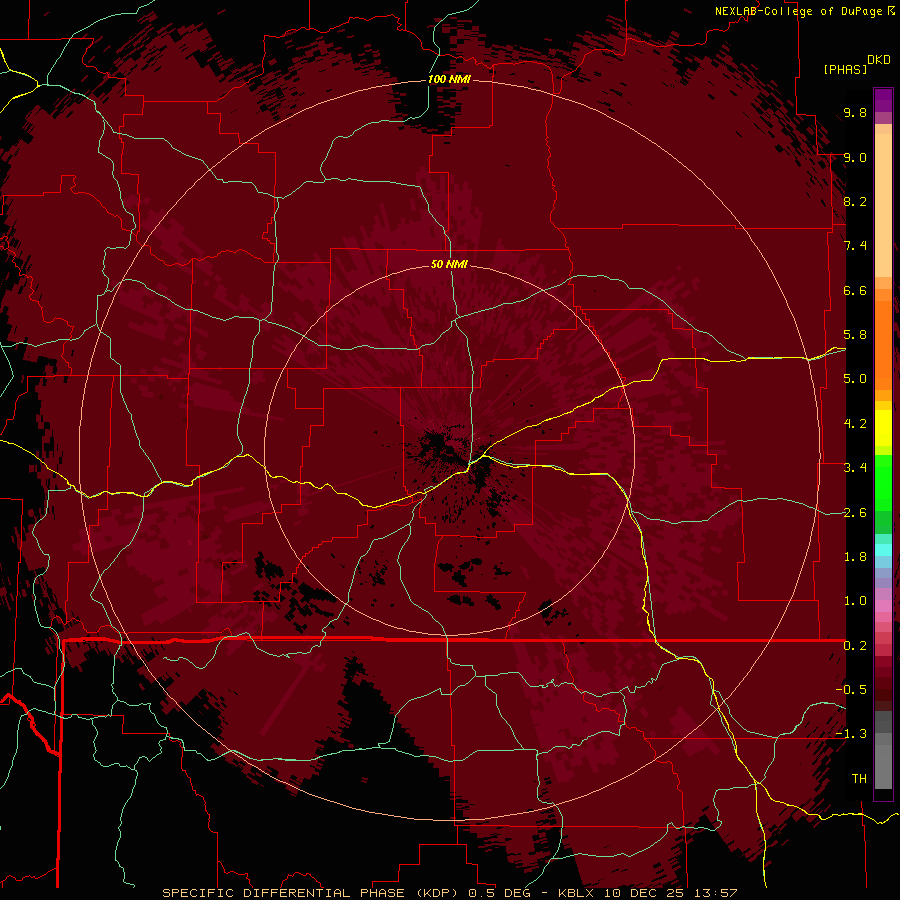This screenshot has height=900, width=900.
Task: Click the 3.4 scale value
Action: 855,468
